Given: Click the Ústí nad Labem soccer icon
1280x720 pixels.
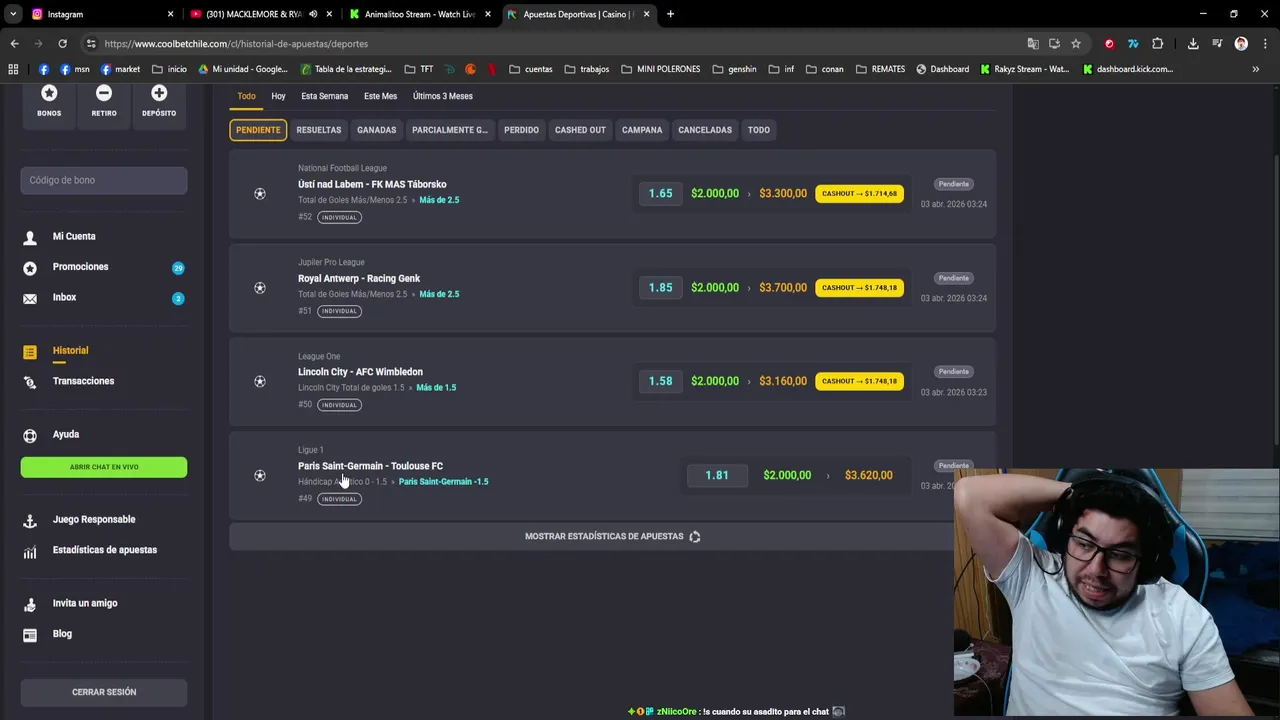Looking at the screenshot, I should (260, 194).
